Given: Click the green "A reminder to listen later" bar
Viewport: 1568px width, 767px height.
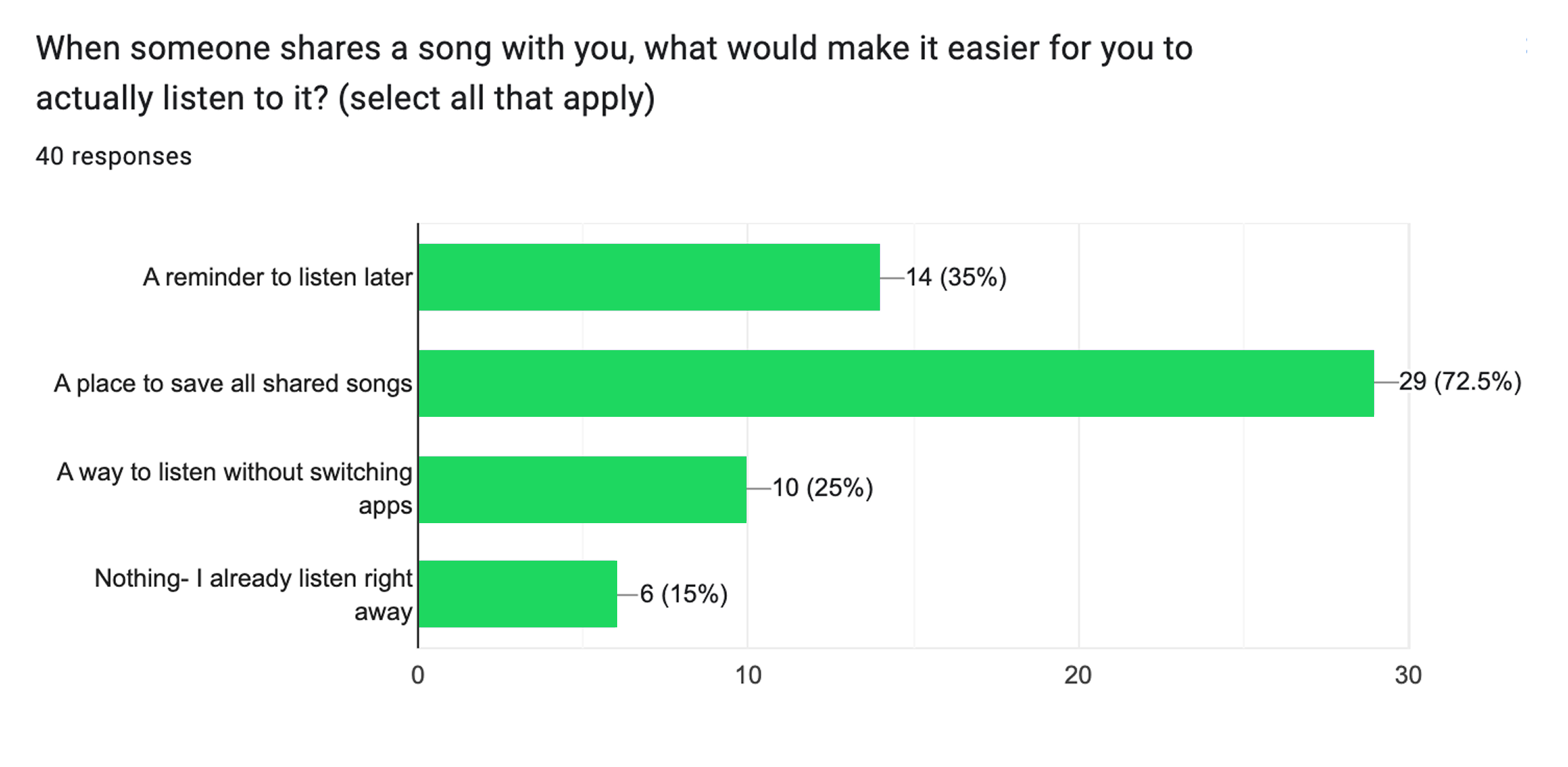Looking at the screenshot, I should coord(649,277).
